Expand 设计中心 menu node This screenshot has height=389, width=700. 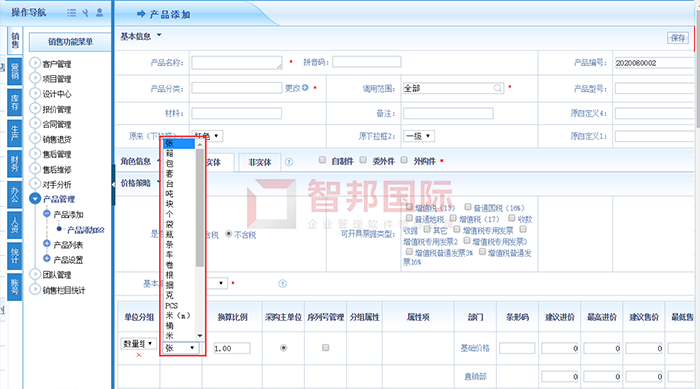(35, 93)
